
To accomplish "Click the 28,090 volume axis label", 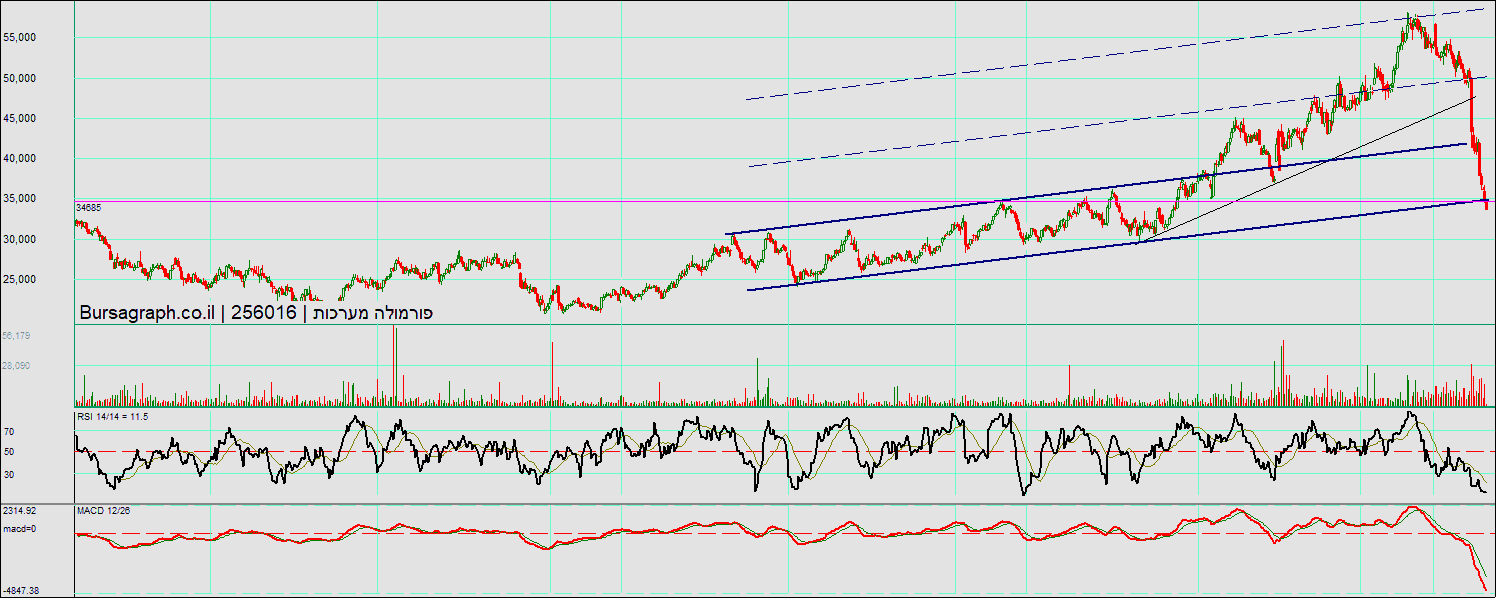I will 16,366.
